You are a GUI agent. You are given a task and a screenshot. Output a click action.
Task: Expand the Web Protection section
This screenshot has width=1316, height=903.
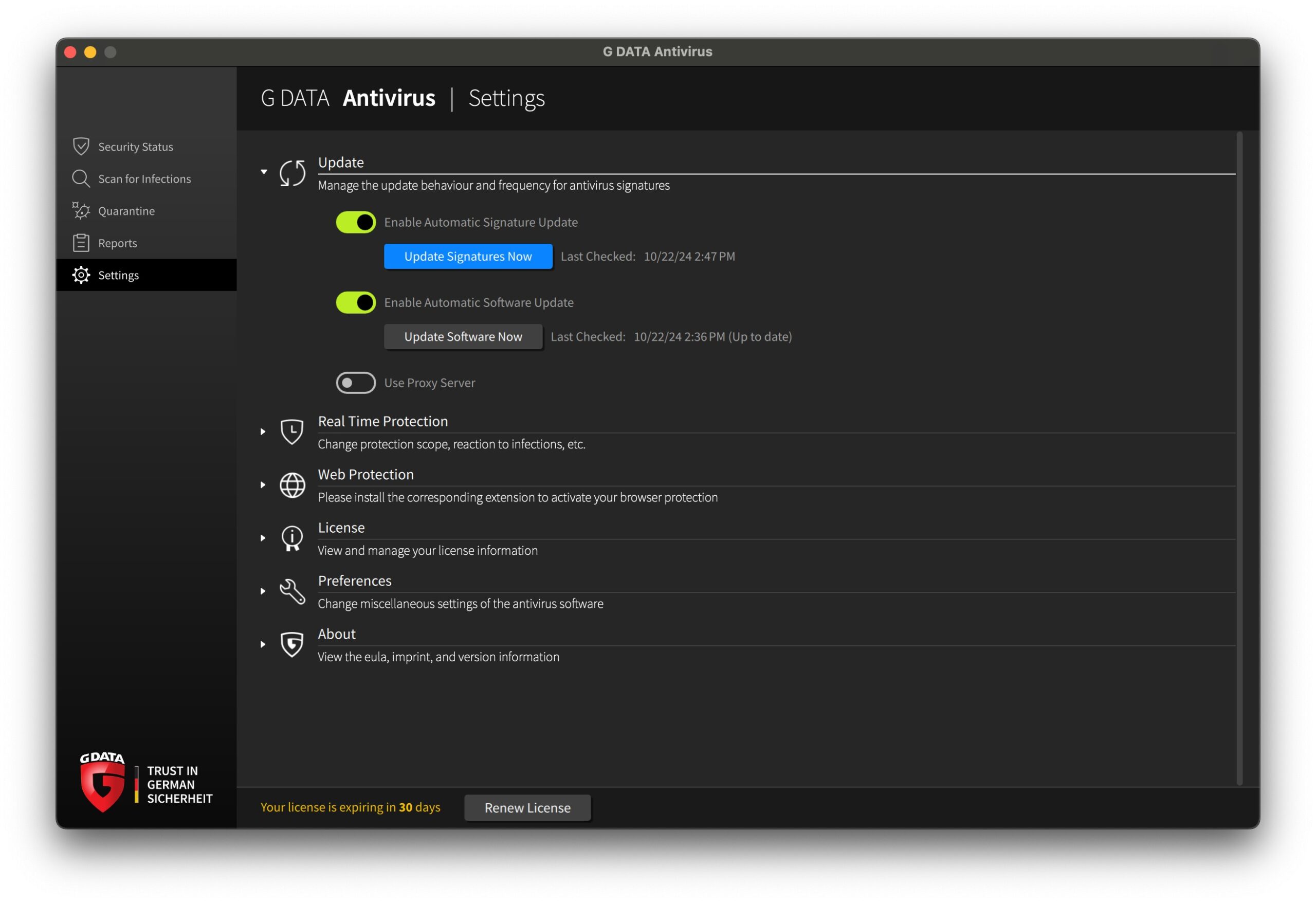(x=263, y=485)
